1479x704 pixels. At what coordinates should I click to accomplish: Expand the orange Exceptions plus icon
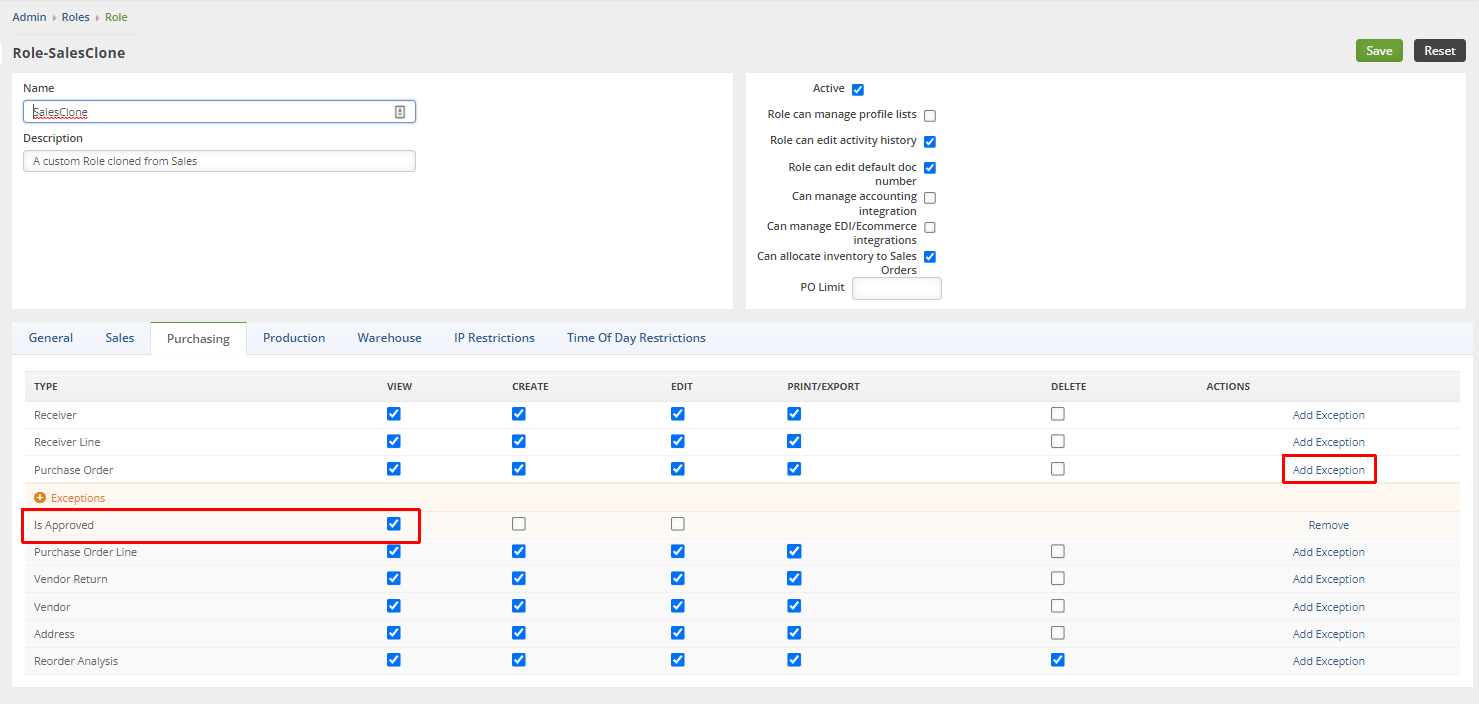click(x=40, y=497)
